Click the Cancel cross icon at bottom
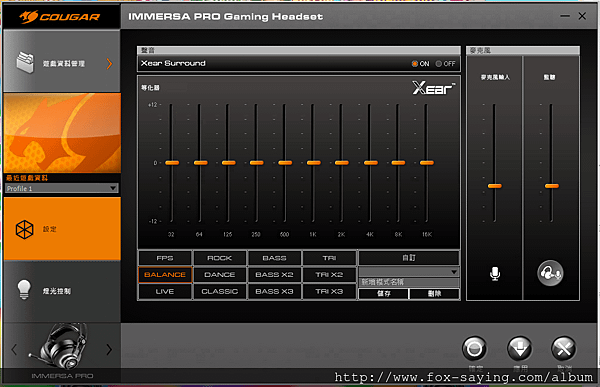The width and height of the screenshot is (600, 387). (x=564, y=349)
